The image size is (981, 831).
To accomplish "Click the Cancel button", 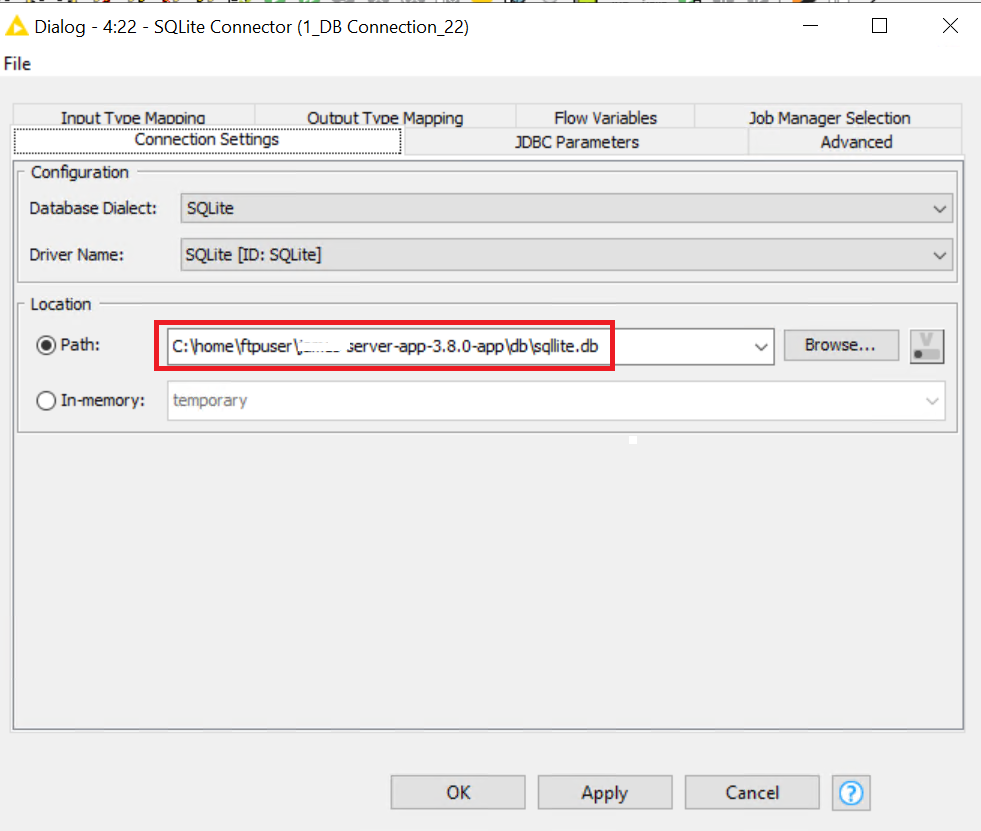I will tap(752, 793).
